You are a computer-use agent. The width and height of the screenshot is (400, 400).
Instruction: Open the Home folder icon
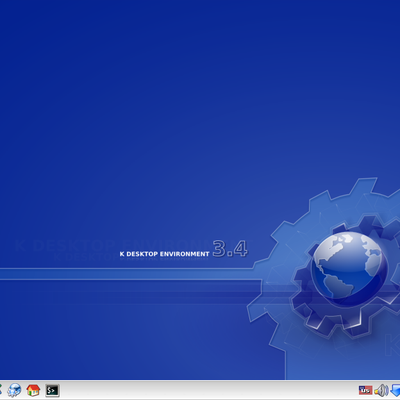[33, 390]
